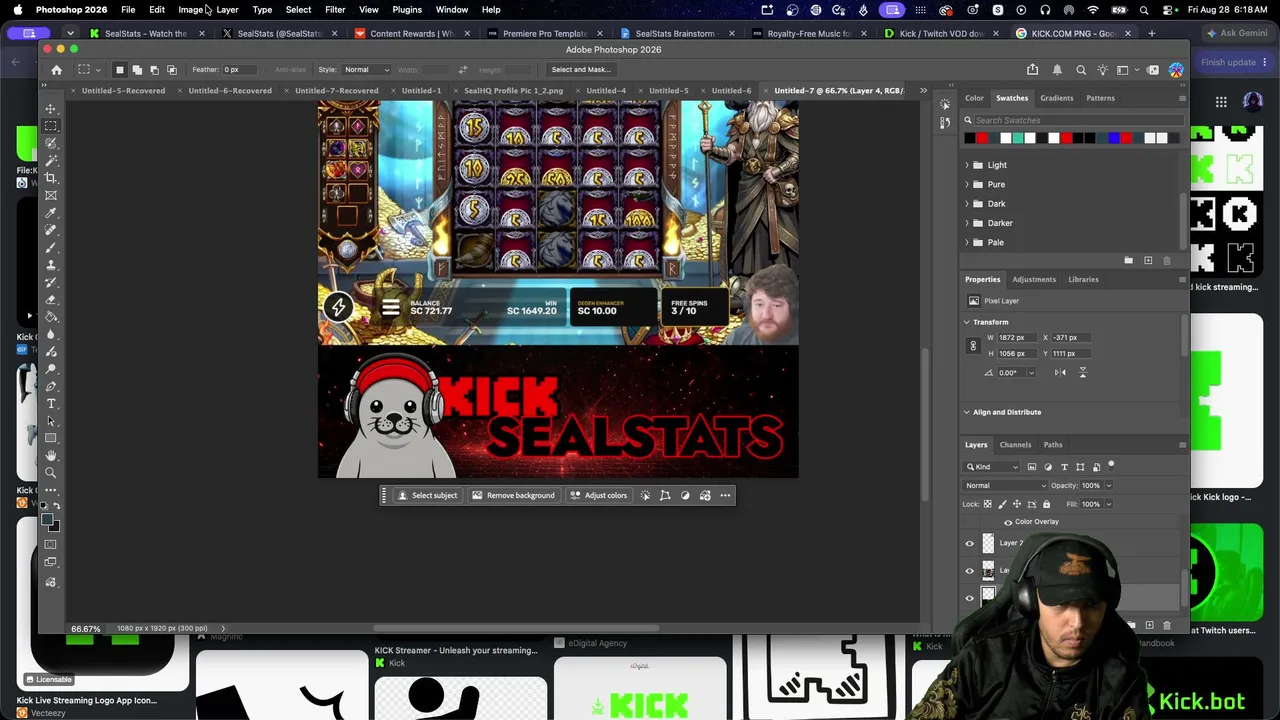This screenshot has width=1280, height=720.
Task: Toggle visibility of Layer 2
Action: coord(969,543)
